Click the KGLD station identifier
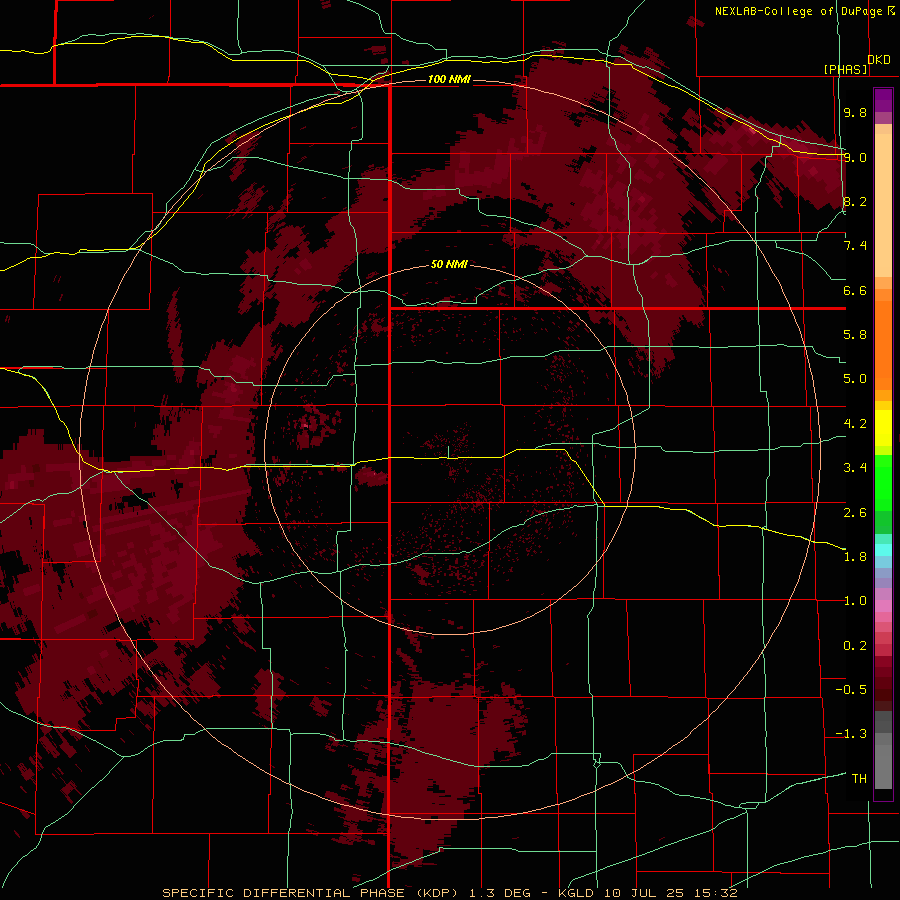This screenshot has width=900, height=900. tap(576, 893)
